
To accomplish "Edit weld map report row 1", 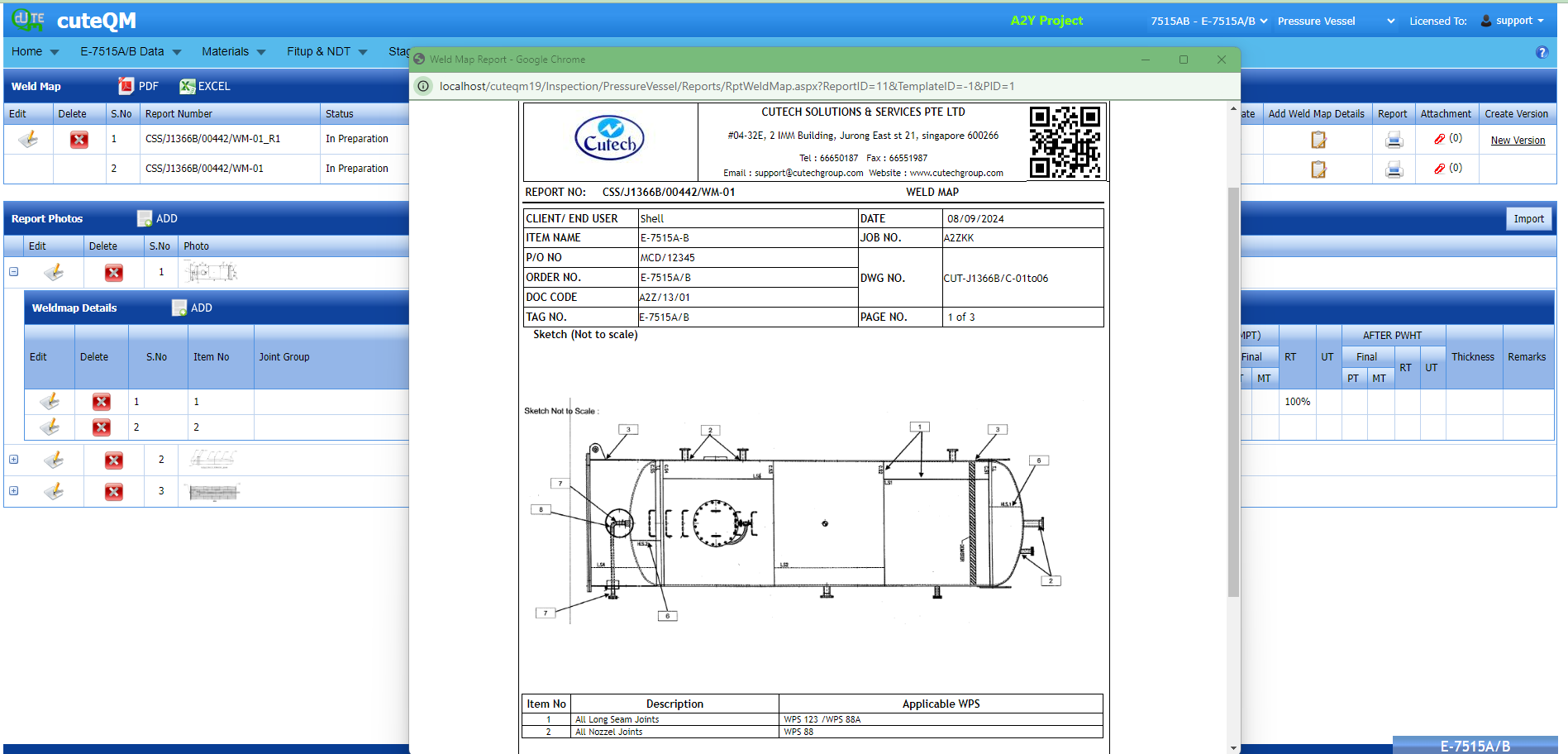I will (28, 139).
